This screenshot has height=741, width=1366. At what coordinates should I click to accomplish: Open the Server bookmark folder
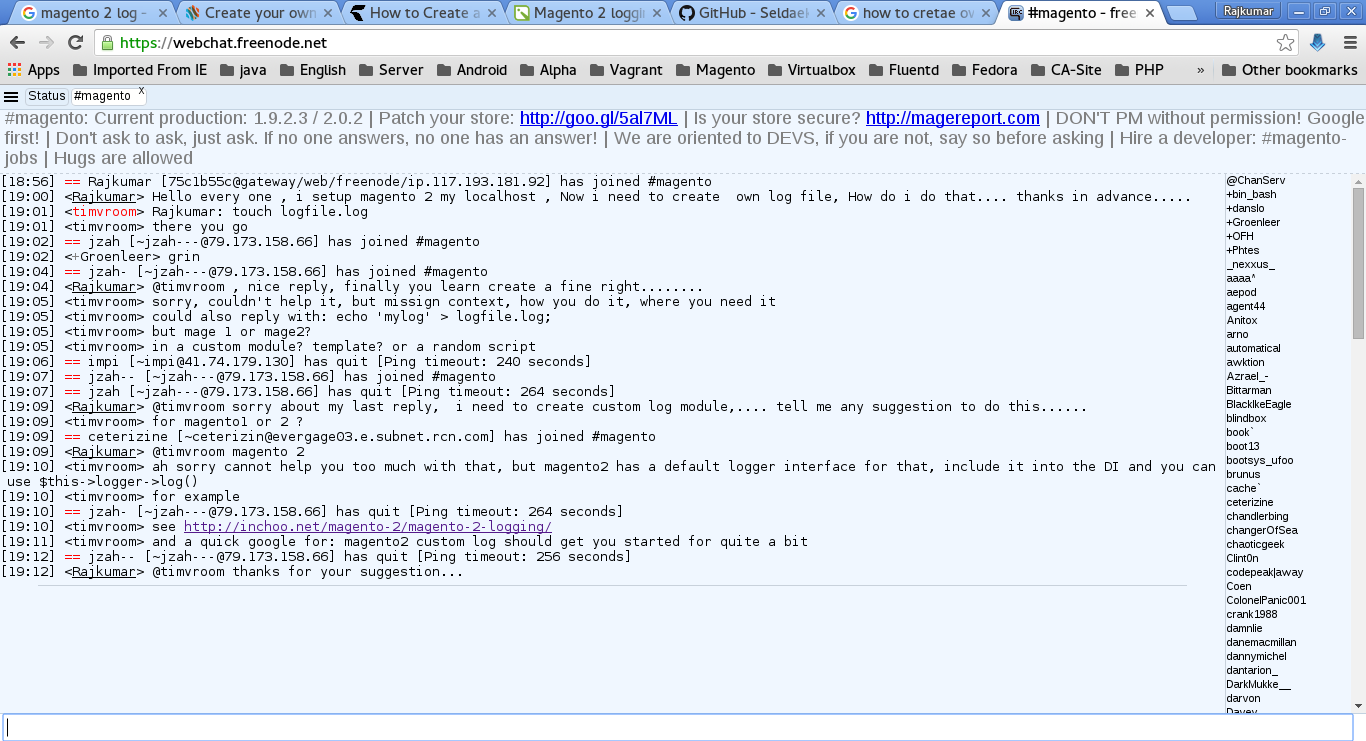[391, 70]
